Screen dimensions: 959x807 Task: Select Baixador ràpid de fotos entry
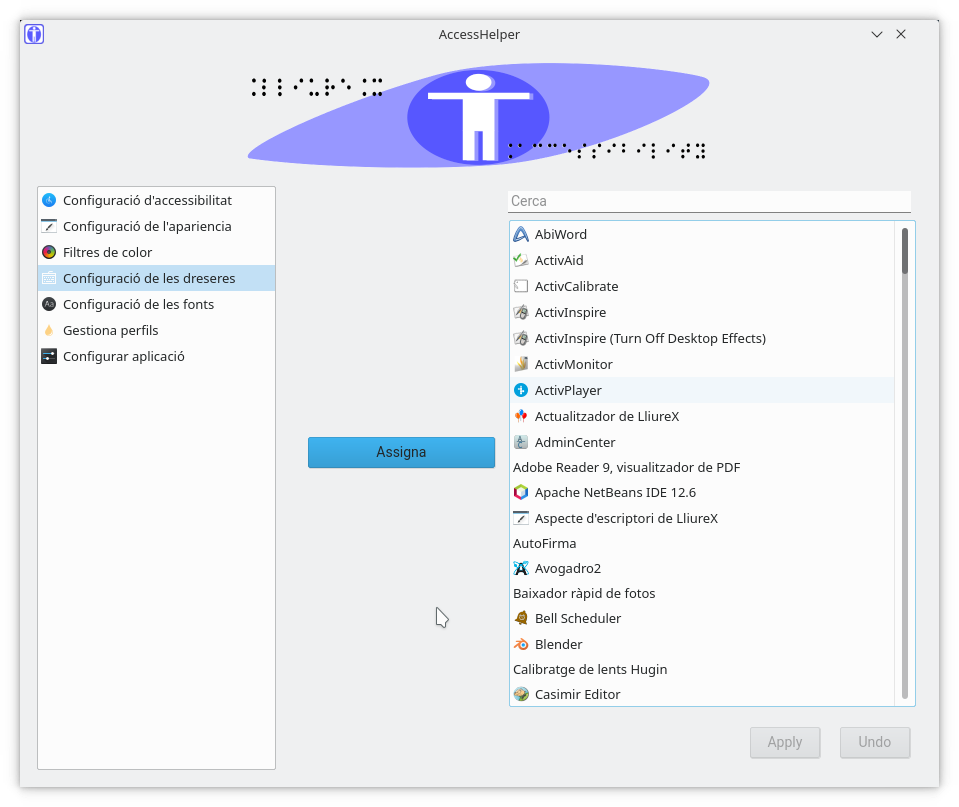coord(702,593)
